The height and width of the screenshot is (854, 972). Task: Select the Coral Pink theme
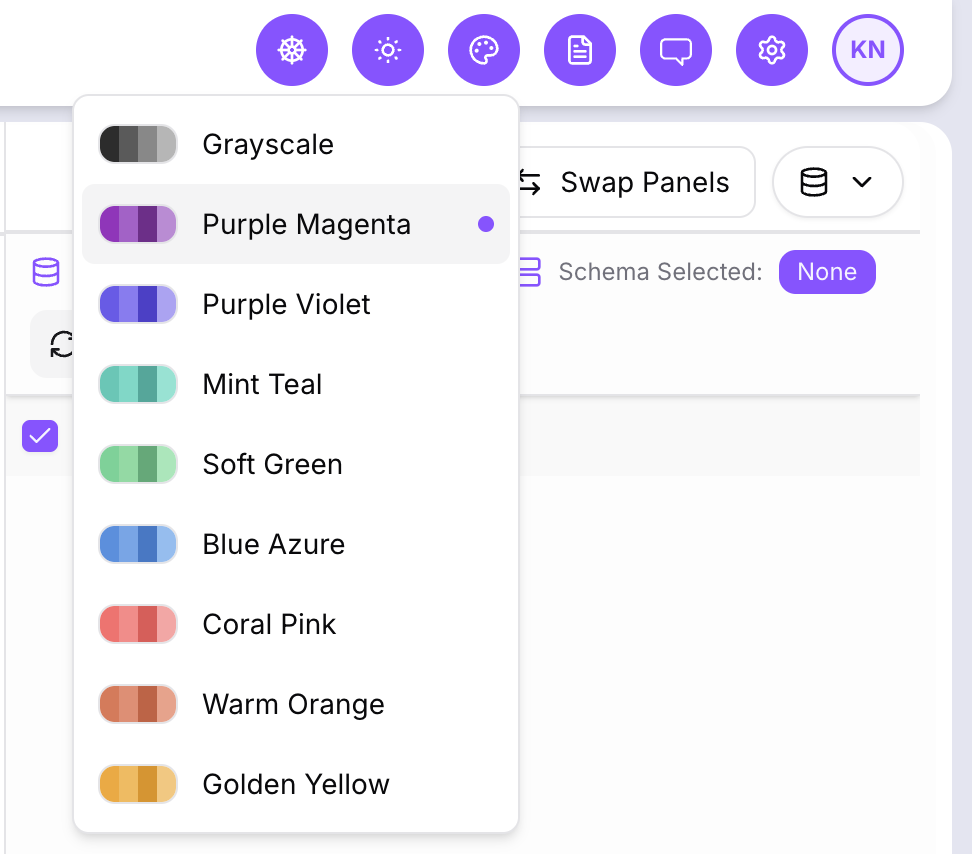click(268, 624)
